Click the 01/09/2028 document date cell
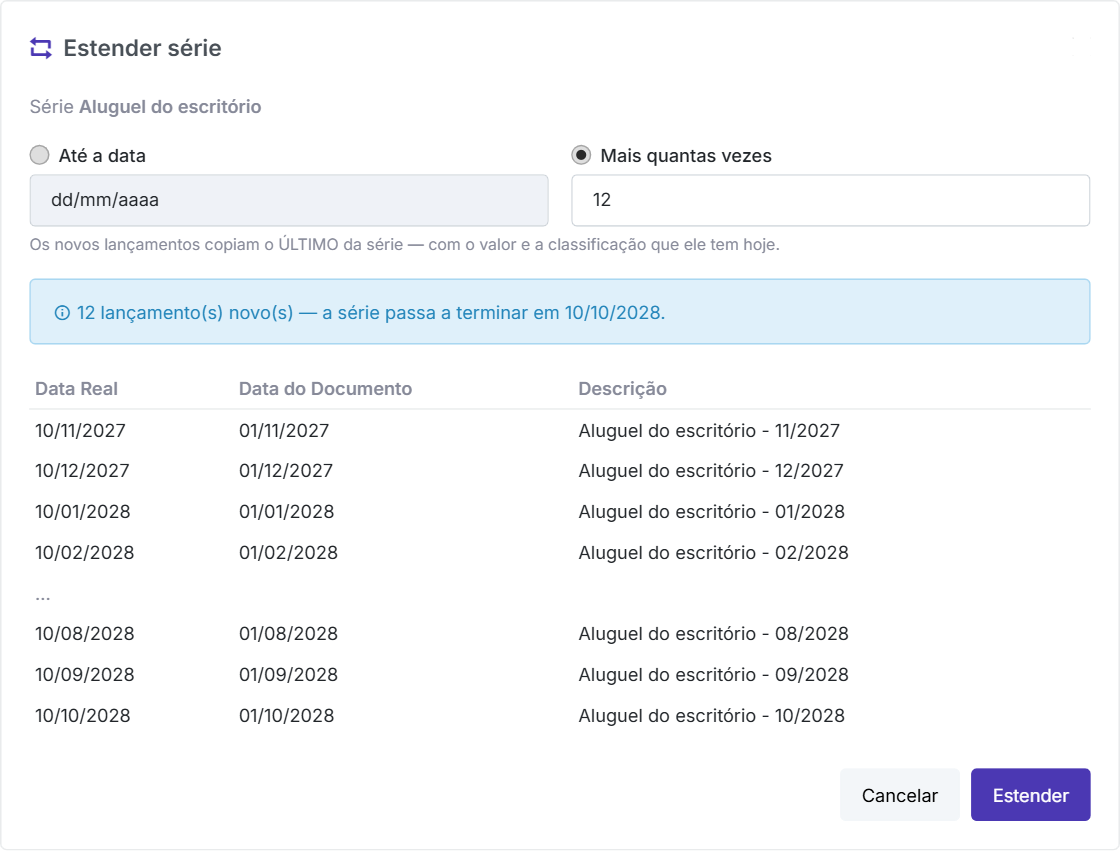The height and width of the screenshot is (851, 1120). click(289, 675)
